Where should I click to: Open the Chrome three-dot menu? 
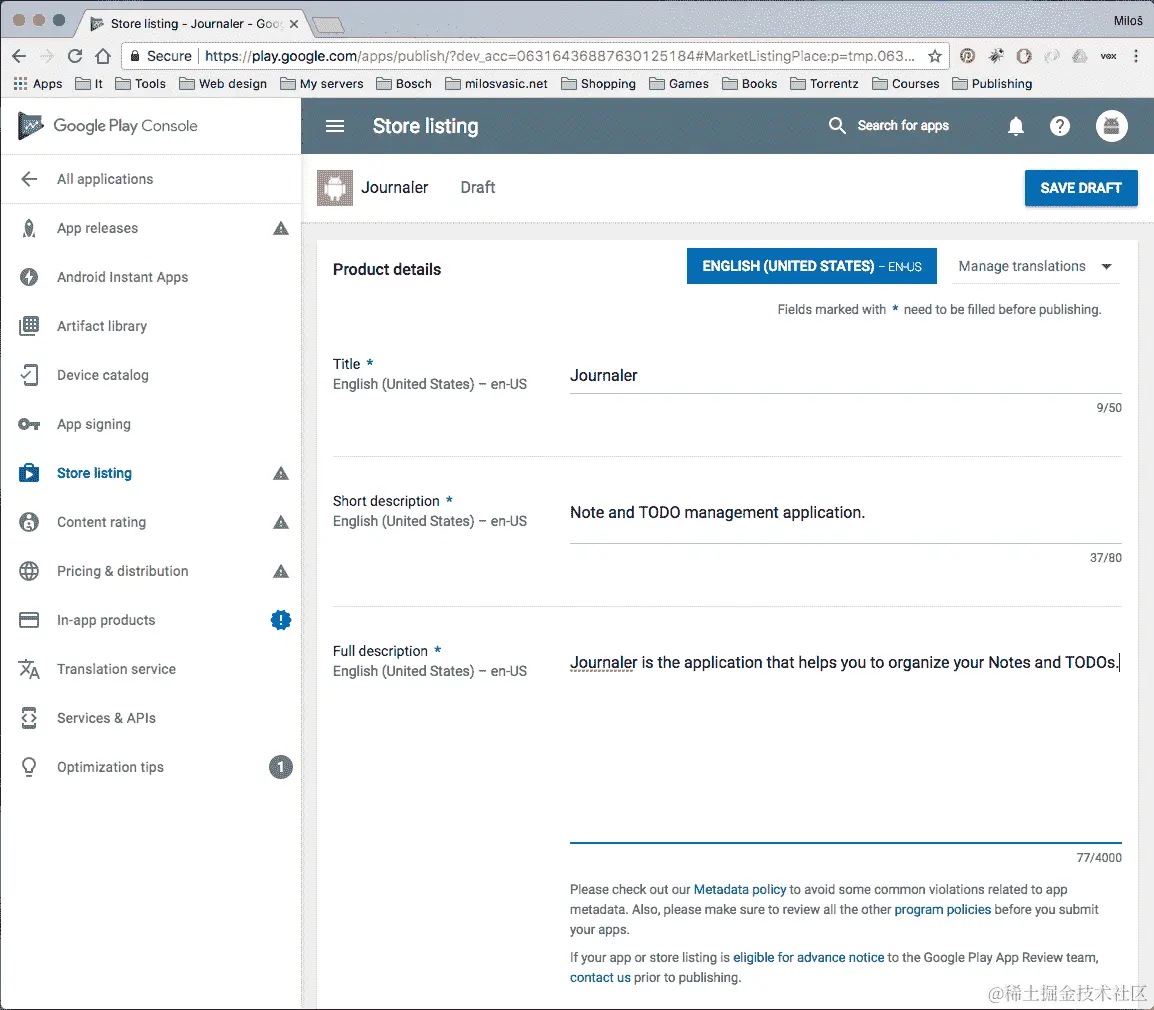[1136, 56]
